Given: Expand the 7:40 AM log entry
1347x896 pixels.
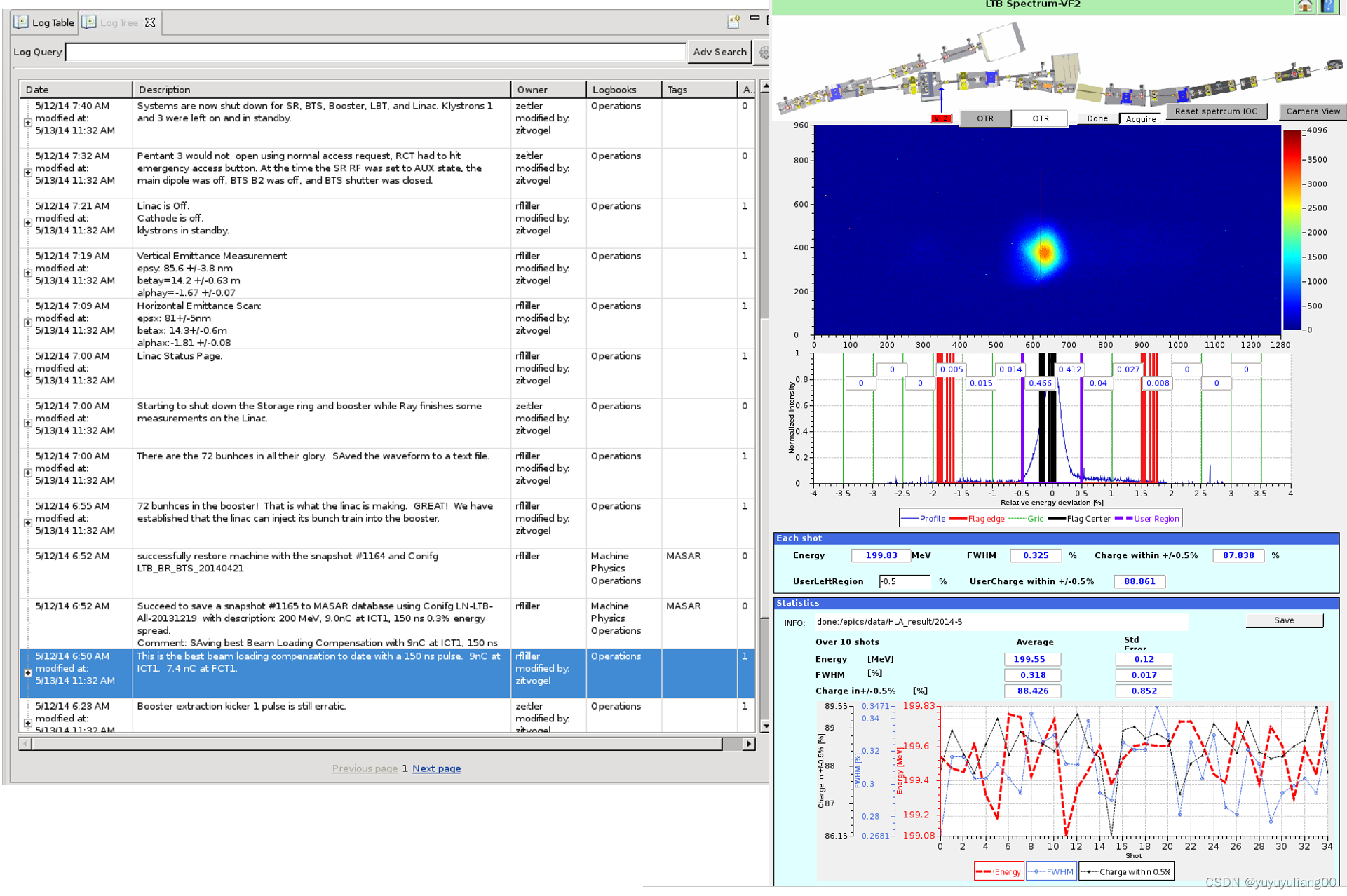Looking at the screenshot, I should point(28,123).
